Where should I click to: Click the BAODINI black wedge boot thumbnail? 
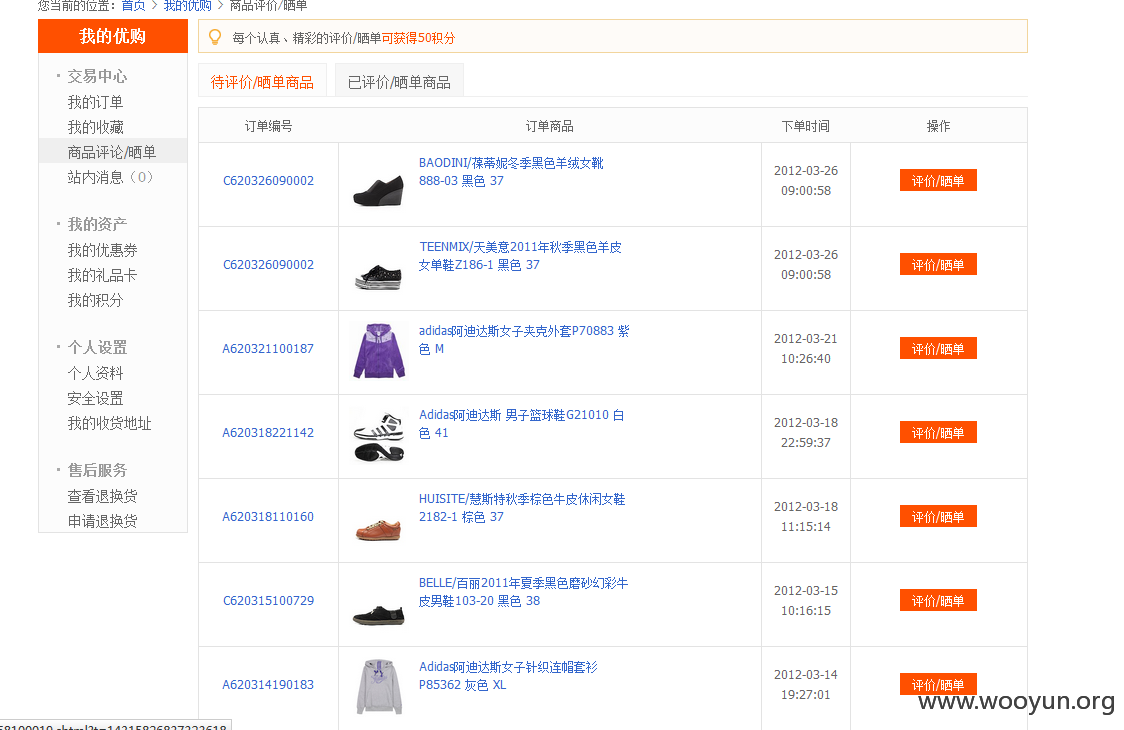[378, 191]
